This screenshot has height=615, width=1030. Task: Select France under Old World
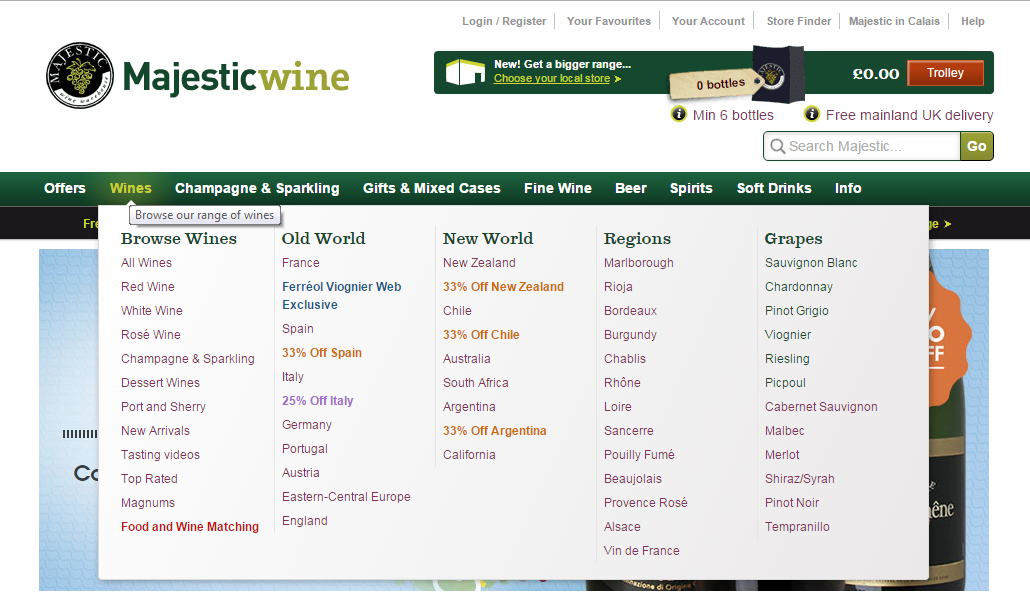301,263
